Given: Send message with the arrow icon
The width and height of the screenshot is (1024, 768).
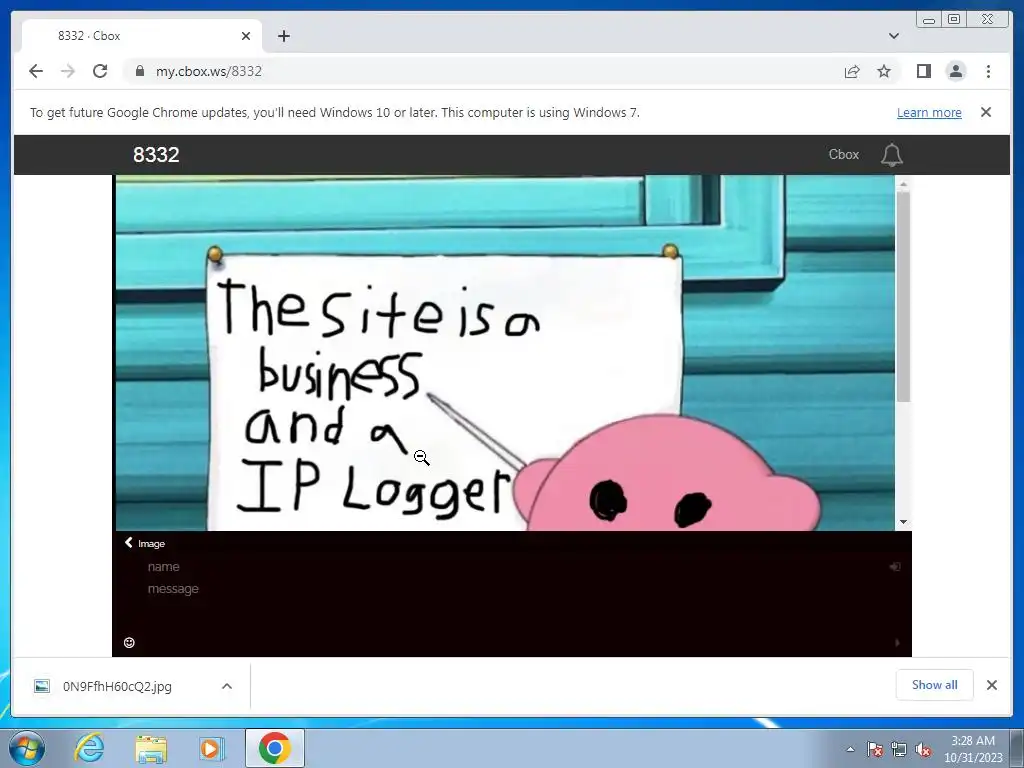Looking at the screenshot, I should (x=897, y=643).
